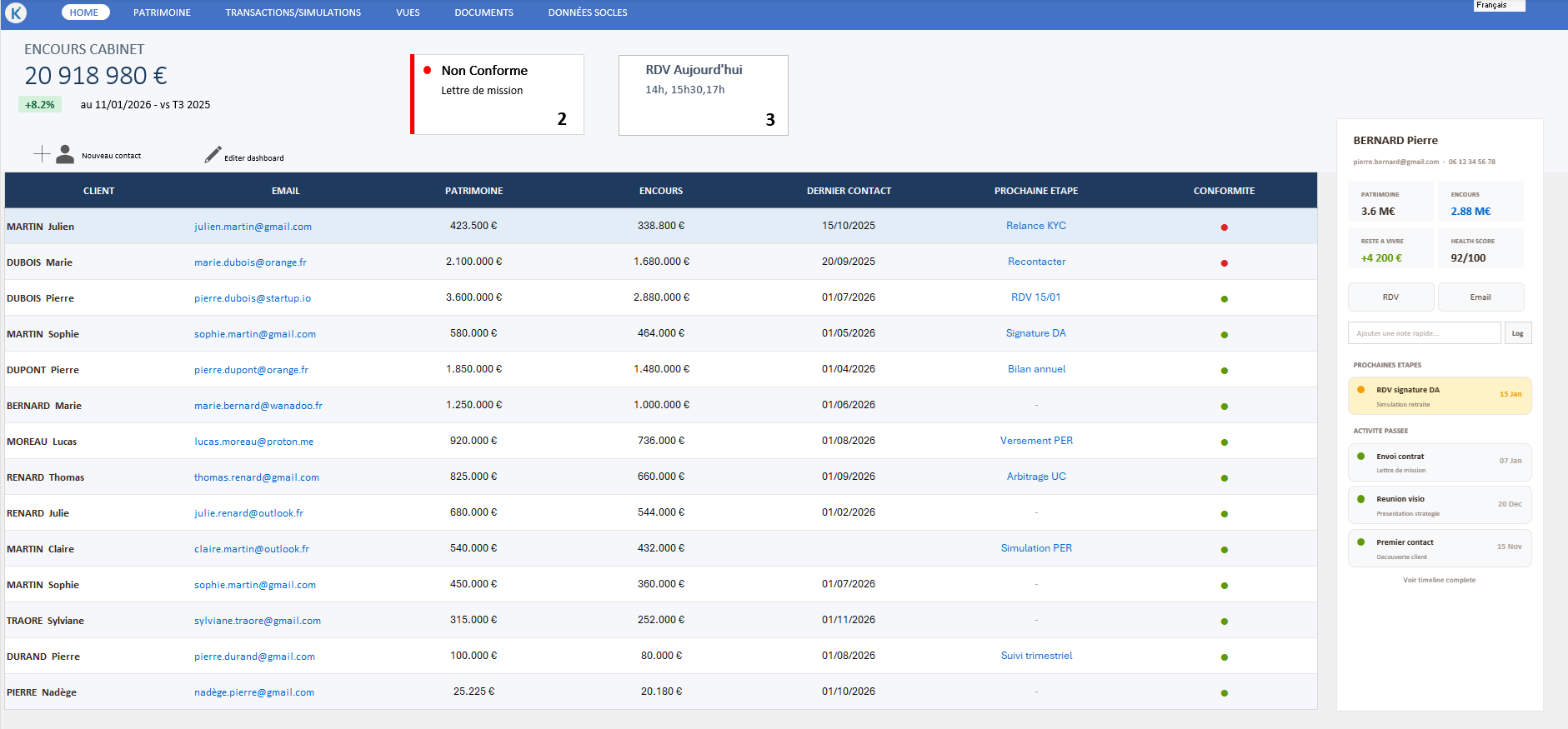Image resolution: width=1568 pixels, height=729 pixels.
Task: Sort by PATRIMOINE column header
Action: (x=473, y=191)
